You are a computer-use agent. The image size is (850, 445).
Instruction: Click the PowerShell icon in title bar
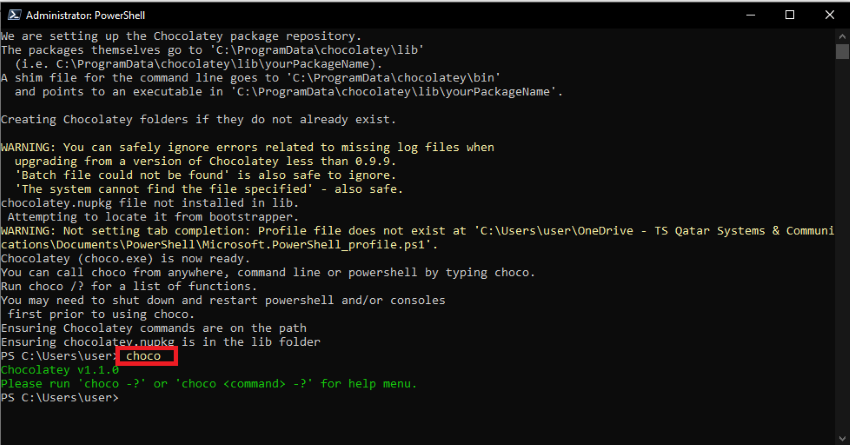point(14,15)
